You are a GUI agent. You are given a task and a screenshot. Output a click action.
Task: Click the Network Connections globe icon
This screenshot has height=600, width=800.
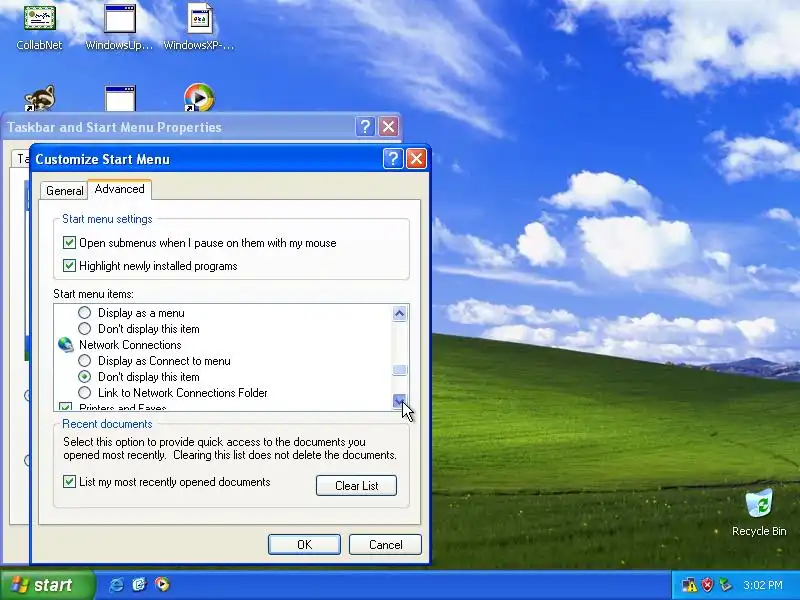[x=66, y=345]
